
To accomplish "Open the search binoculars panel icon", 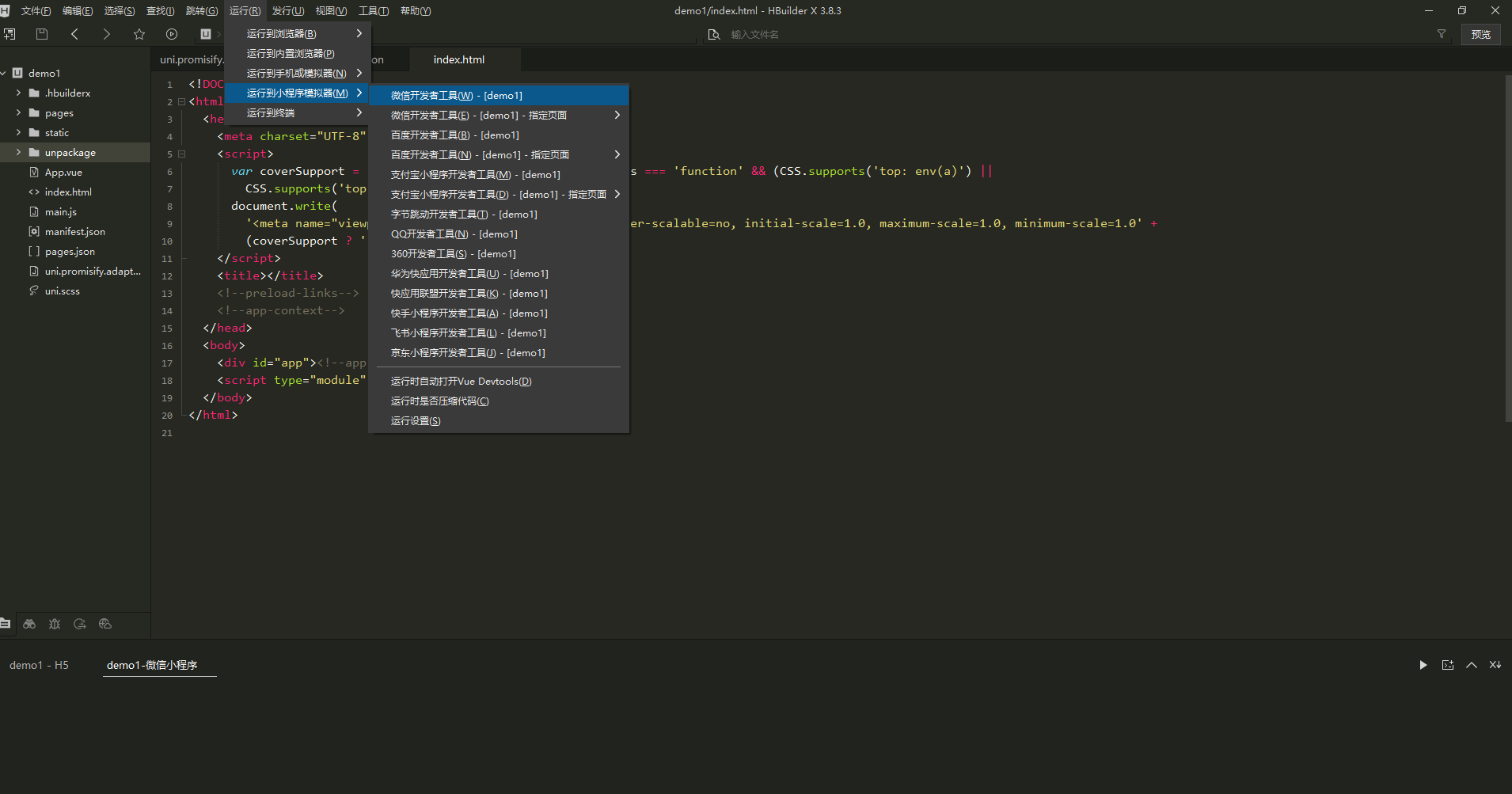I will click(x=29, y=624).
